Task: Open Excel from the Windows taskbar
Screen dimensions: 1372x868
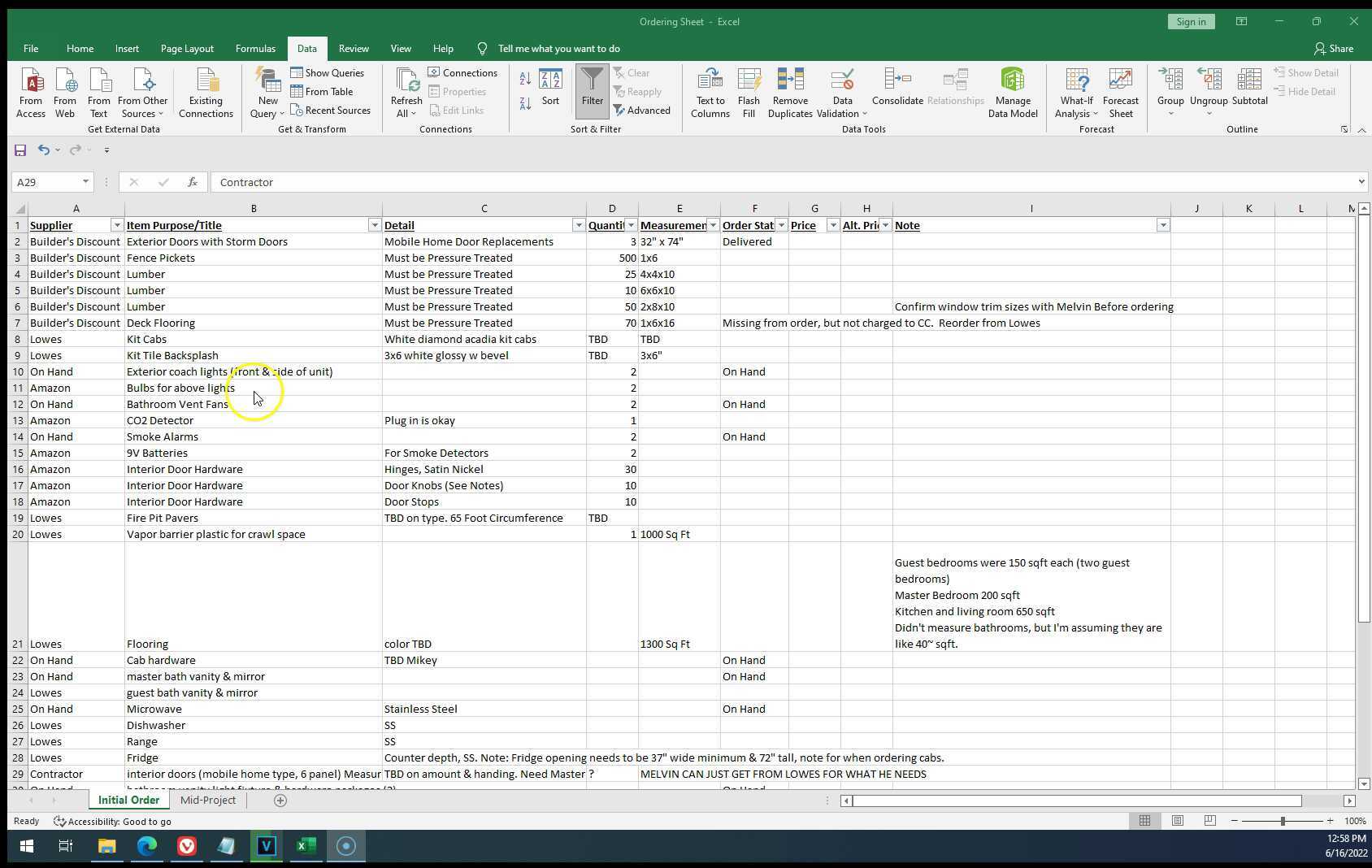Action: point(306,846)
